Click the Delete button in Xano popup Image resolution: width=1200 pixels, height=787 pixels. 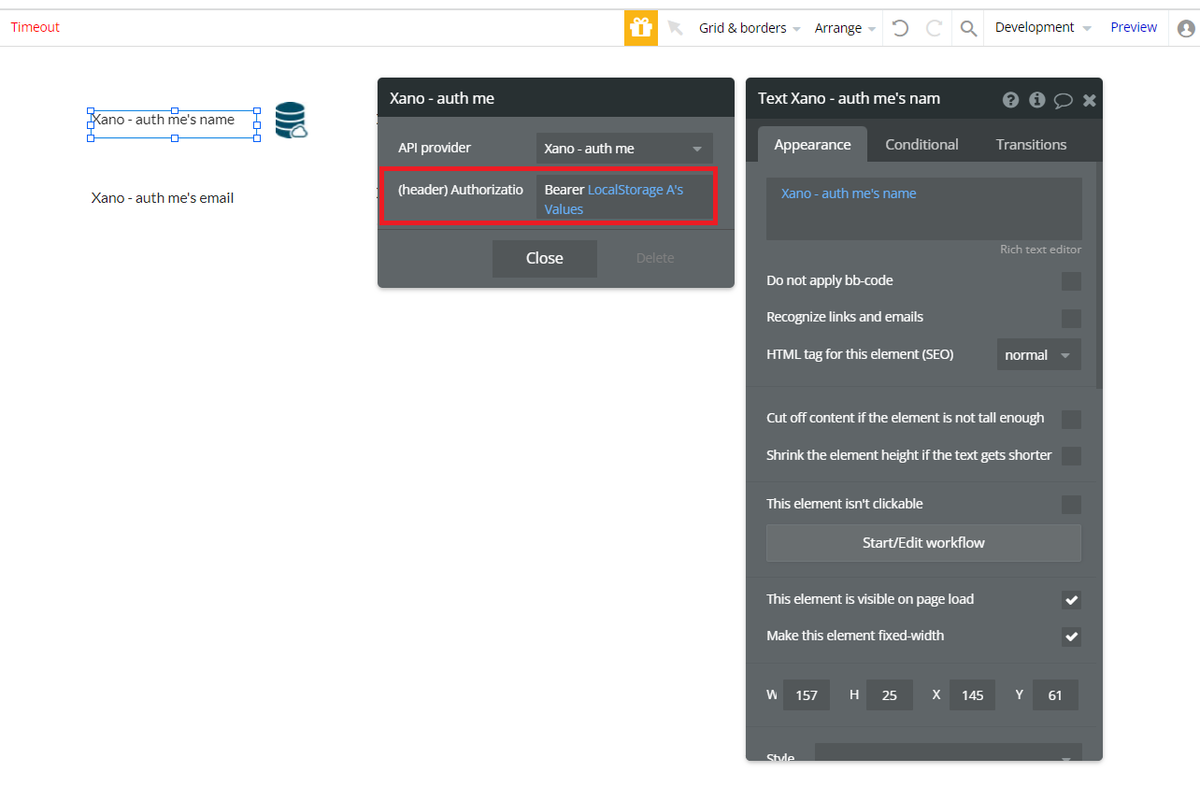pos(655,258)
